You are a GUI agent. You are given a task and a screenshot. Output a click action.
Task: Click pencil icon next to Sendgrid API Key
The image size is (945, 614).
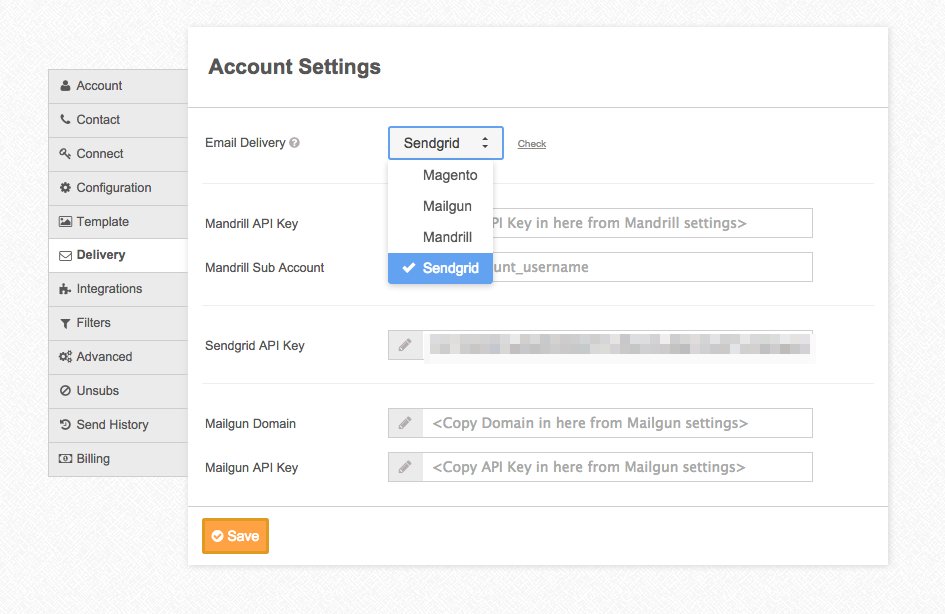coord(405,345)
